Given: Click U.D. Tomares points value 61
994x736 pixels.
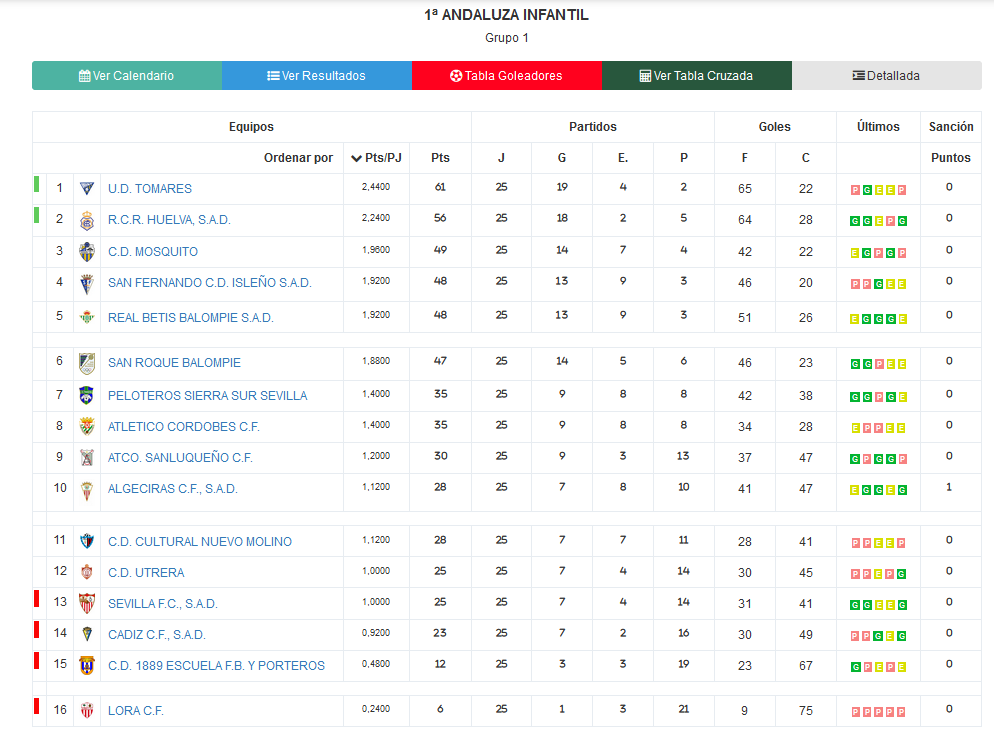Looking at the screenshot, I should [x=440, y=187].
